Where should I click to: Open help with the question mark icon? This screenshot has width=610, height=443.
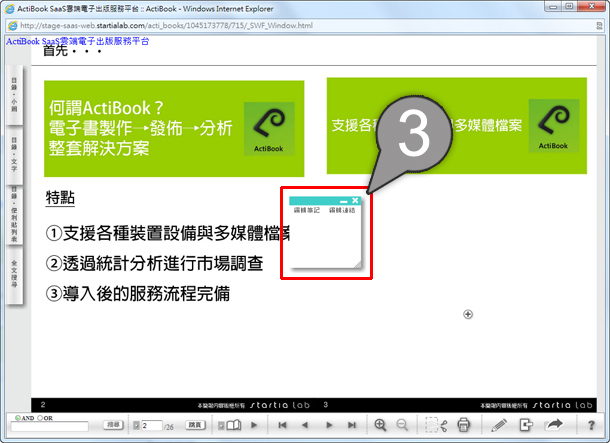591,425
